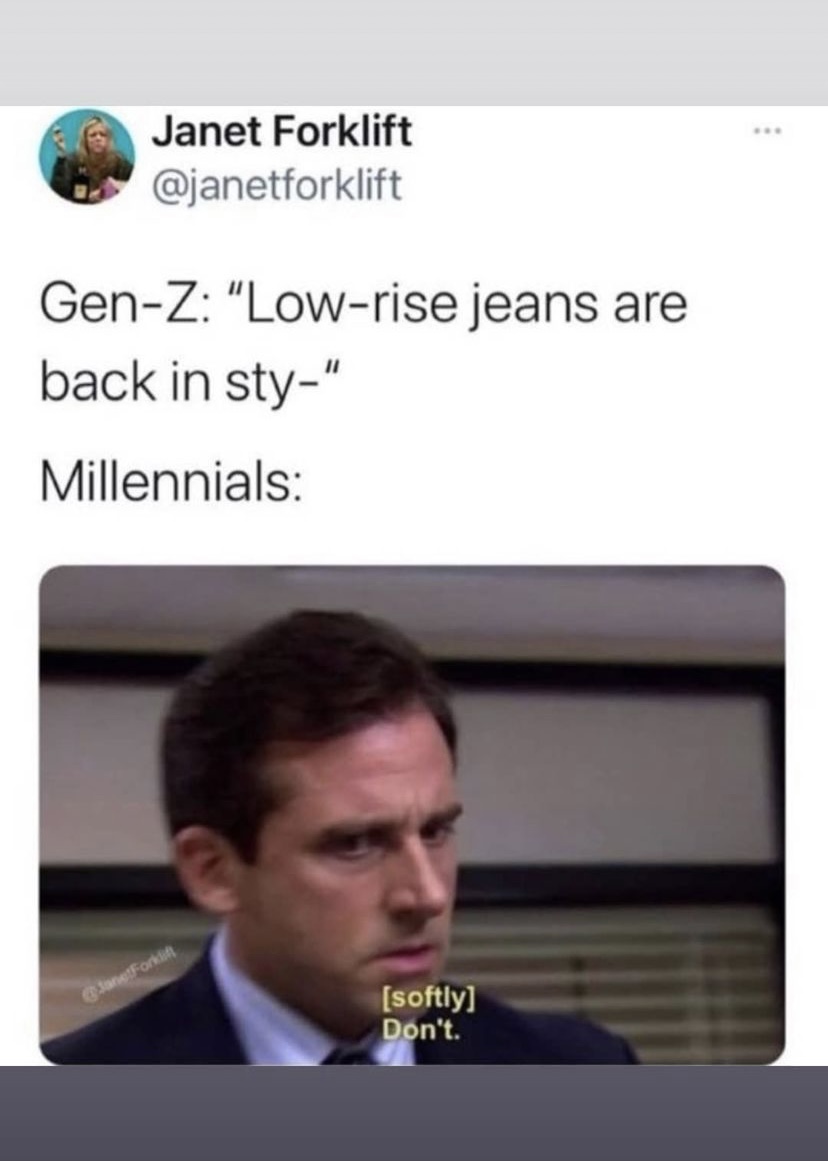Tap the dark gray bar below the image

[414, 1113]
